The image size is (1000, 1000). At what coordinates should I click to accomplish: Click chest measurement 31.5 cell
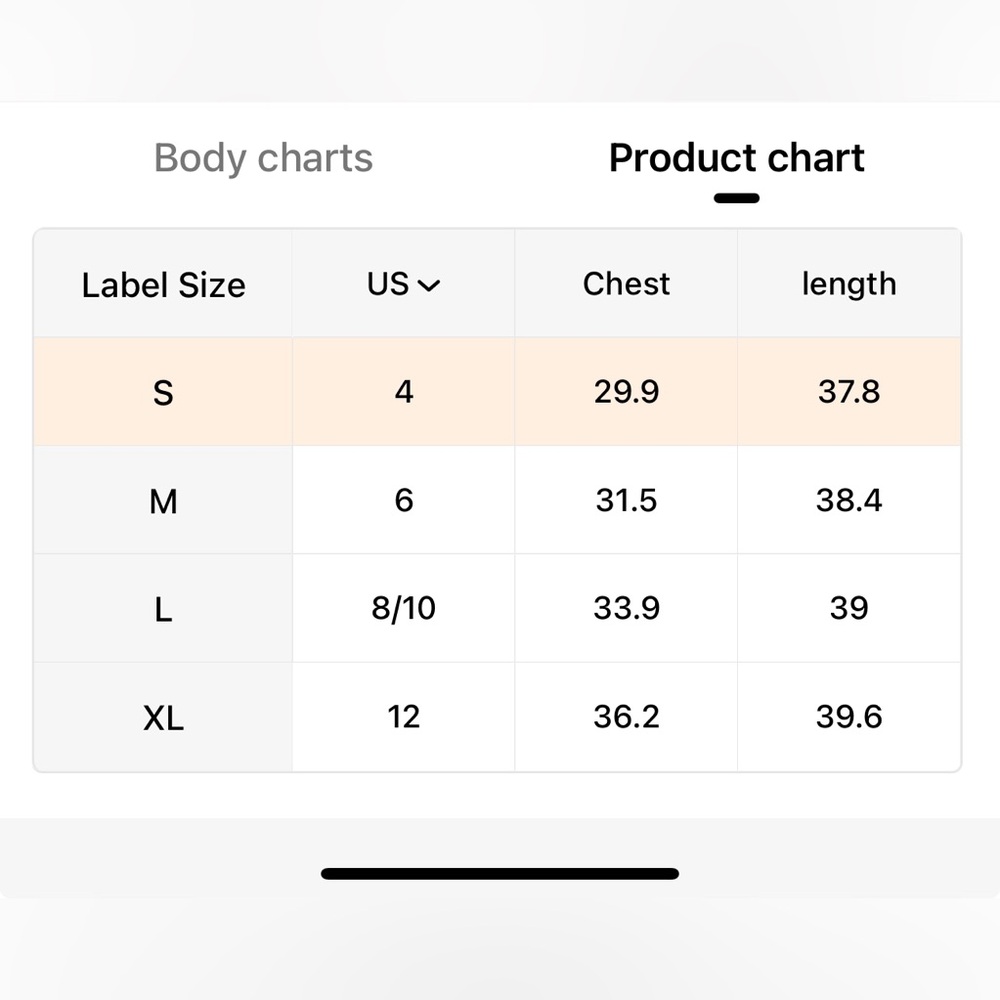tap(626, 499)
